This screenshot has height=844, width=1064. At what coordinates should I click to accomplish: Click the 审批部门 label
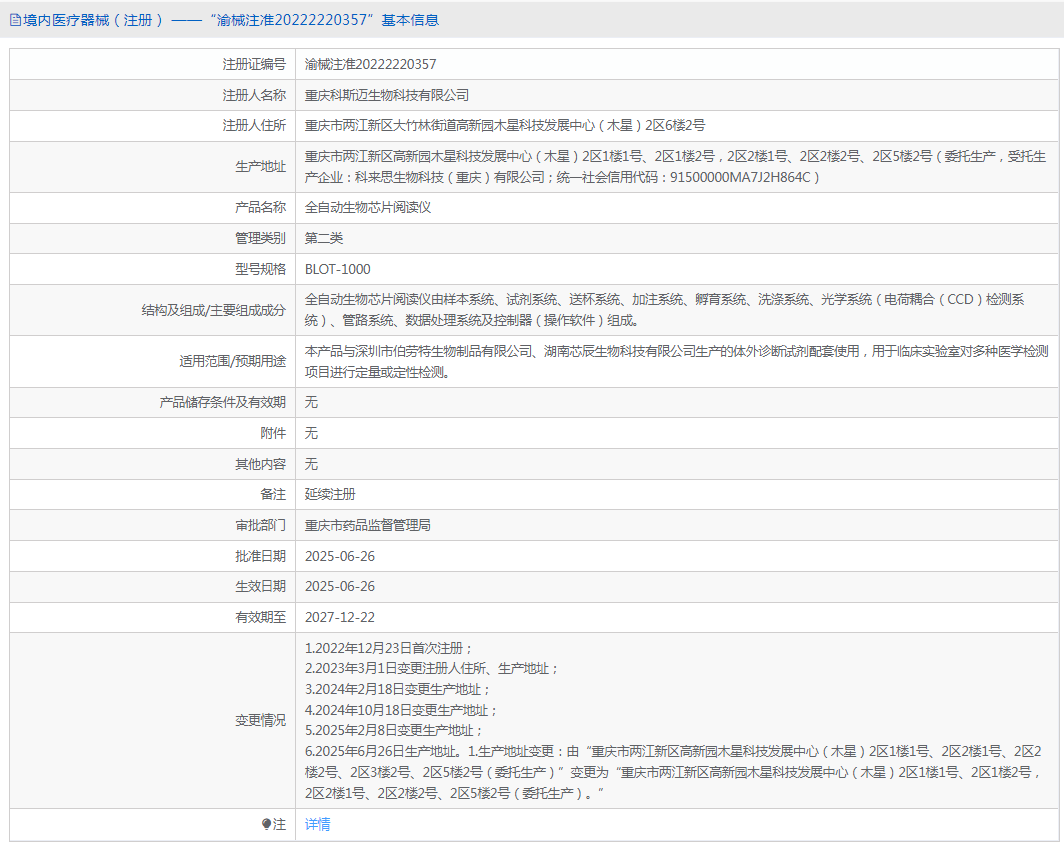pos(261,525)
